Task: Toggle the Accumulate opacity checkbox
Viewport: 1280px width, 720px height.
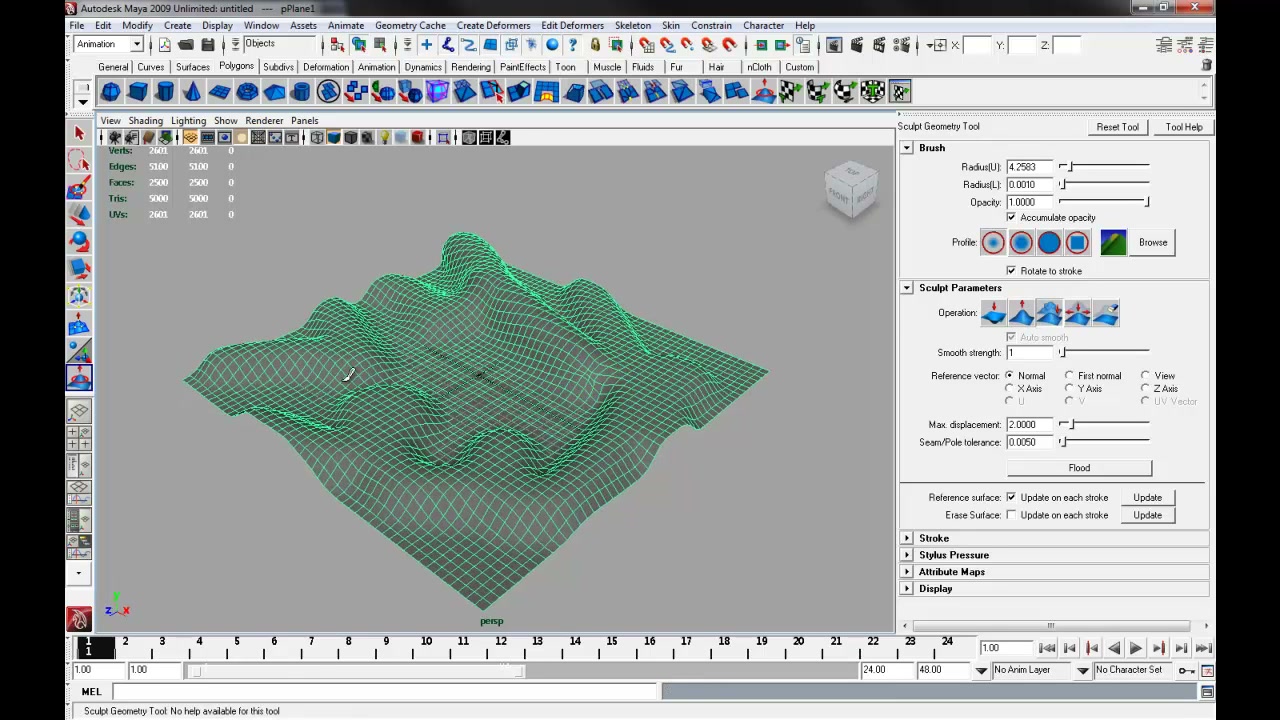Action: pyautogui.click(x=1011, y=217)
